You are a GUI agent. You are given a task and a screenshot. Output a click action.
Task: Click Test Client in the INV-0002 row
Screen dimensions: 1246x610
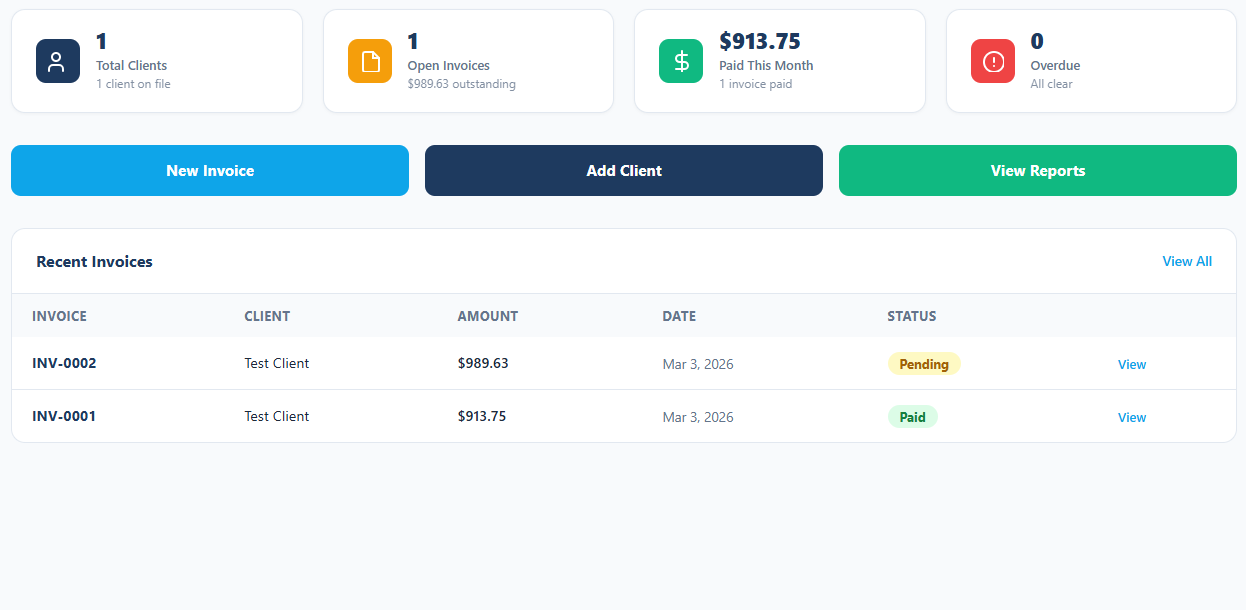point(276,363)
